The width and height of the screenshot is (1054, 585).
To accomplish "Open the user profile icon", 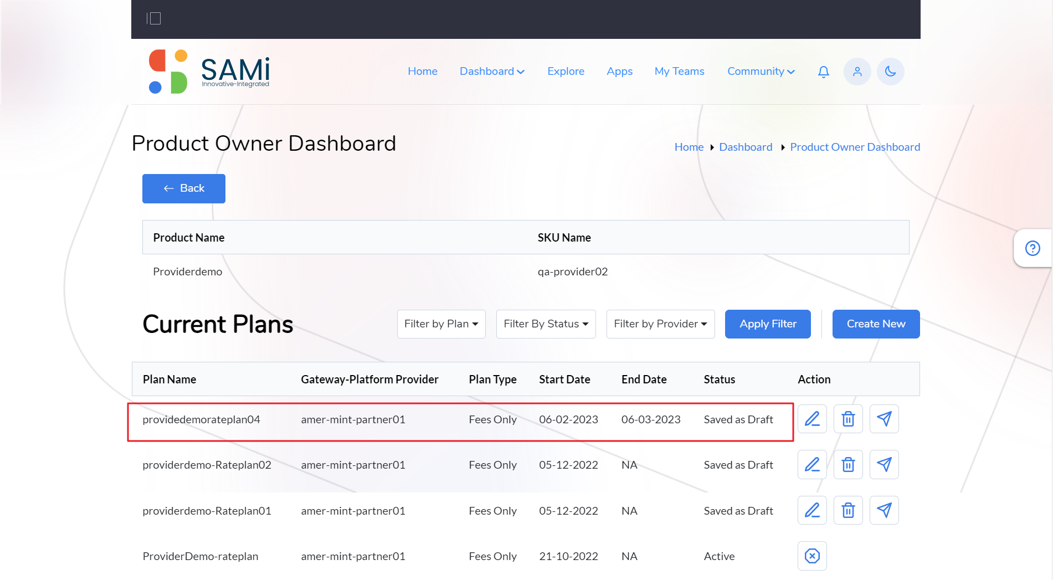I will click(857, 71).
